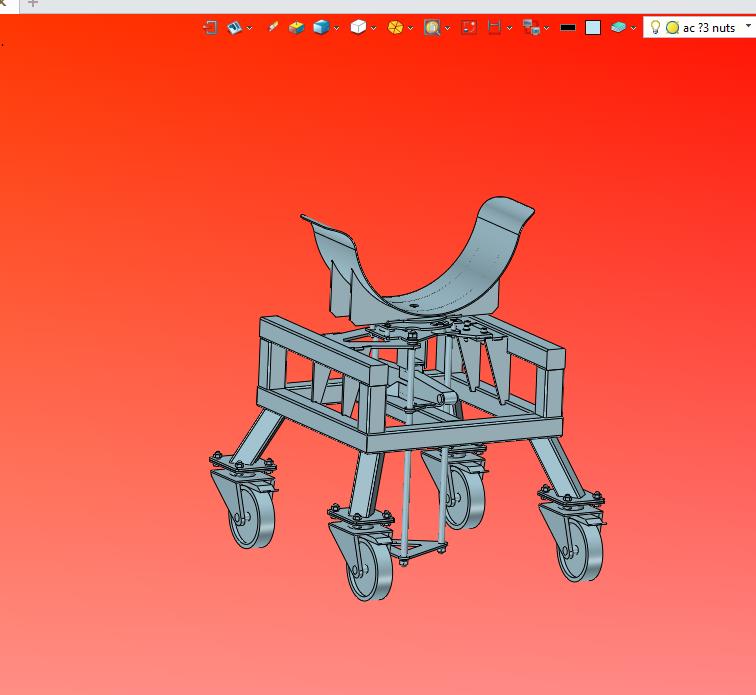
Task: Click the yellow circle layer color icon
Action: (673, 28)
